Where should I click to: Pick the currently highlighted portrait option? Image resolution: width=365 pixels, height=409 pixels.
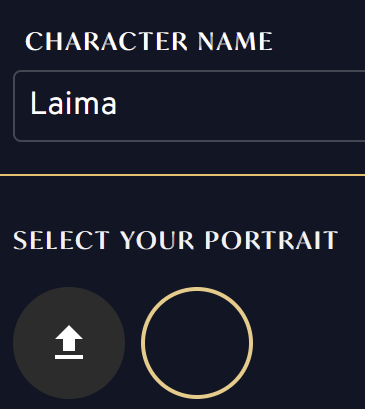197,343
